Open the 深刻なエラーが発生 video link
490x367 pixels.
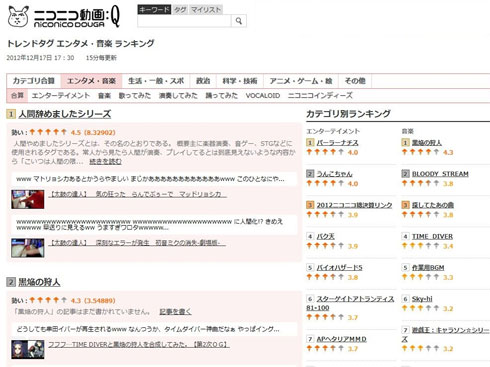(x=137, y=243)
